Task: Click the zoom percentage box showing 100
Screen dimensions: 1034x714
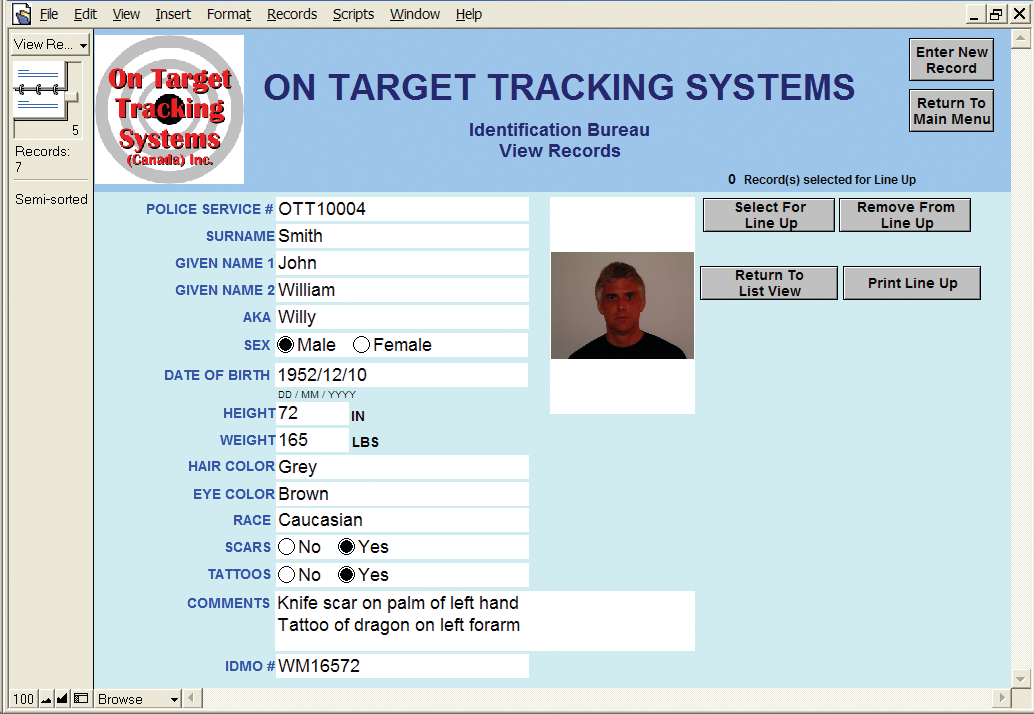Action: (22, 698)
